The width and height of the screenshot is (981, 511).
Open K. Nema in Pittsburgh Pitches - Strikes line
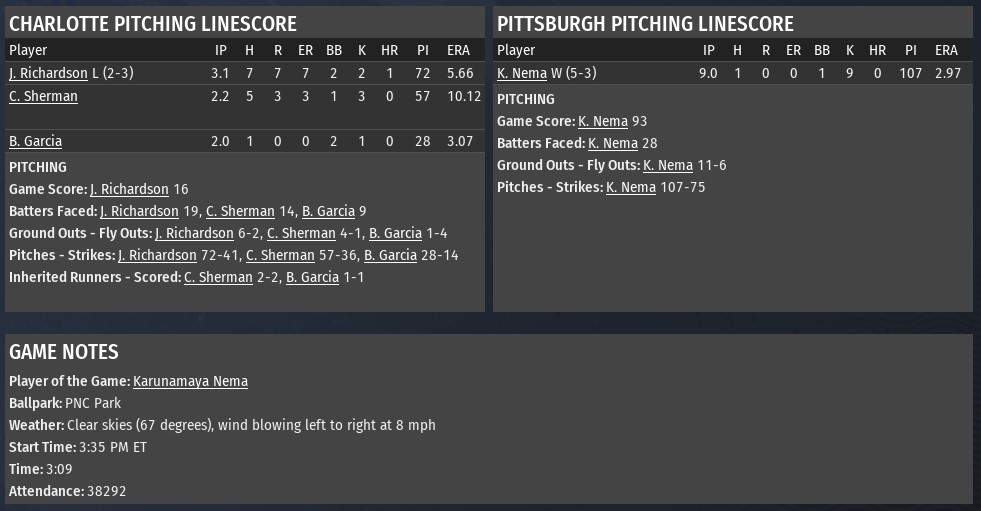[631, 187]
